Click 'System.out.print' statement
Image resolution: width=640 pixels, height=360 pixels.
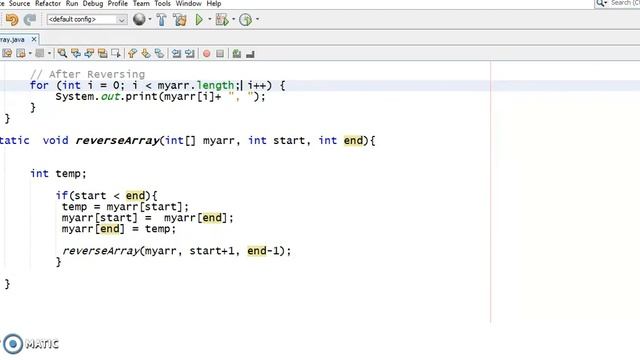coord(160,97)
